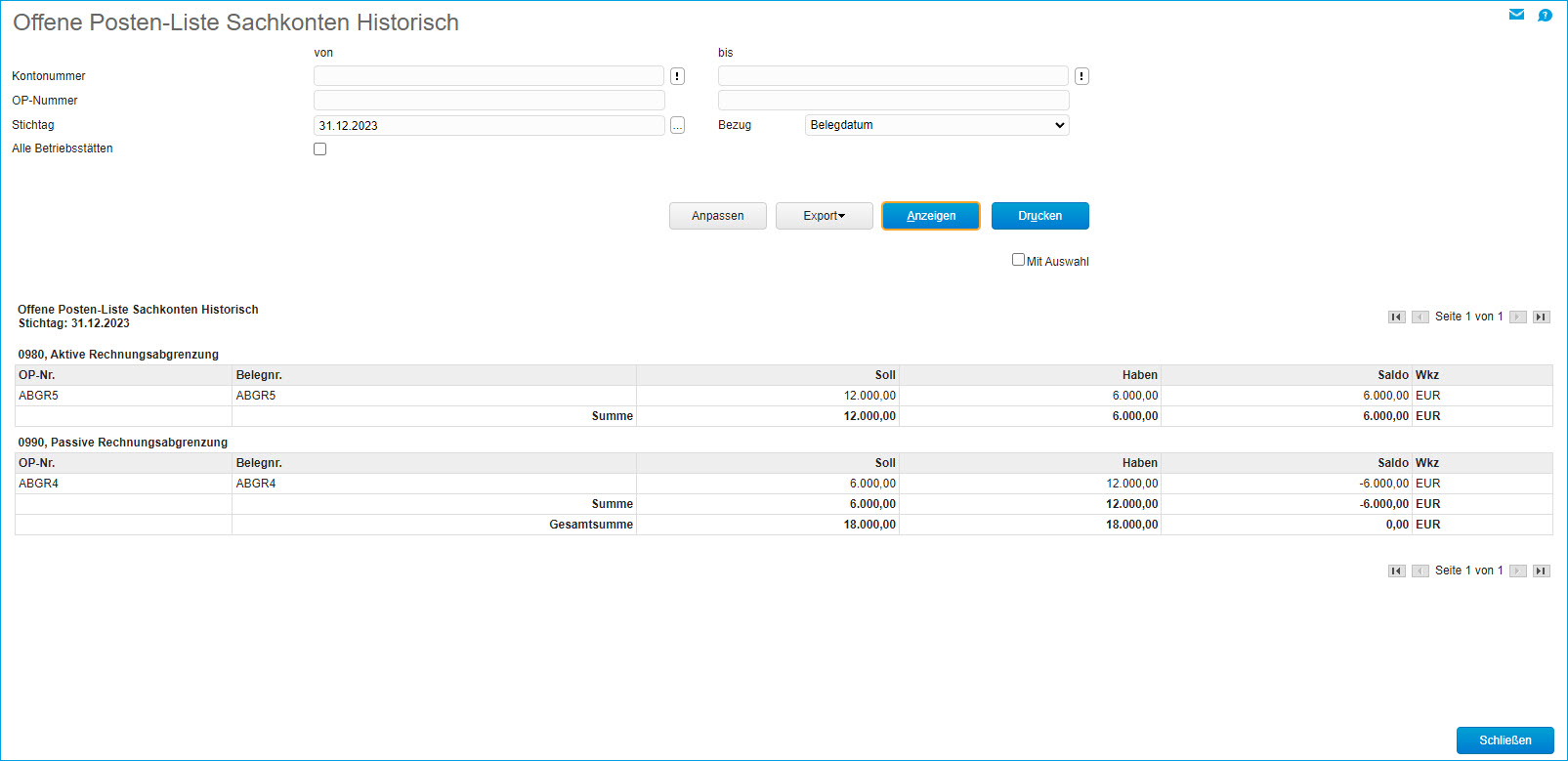Go to last page in top pager
The height and width of the screenshot is (761, 1568).
click(1541, 317)
